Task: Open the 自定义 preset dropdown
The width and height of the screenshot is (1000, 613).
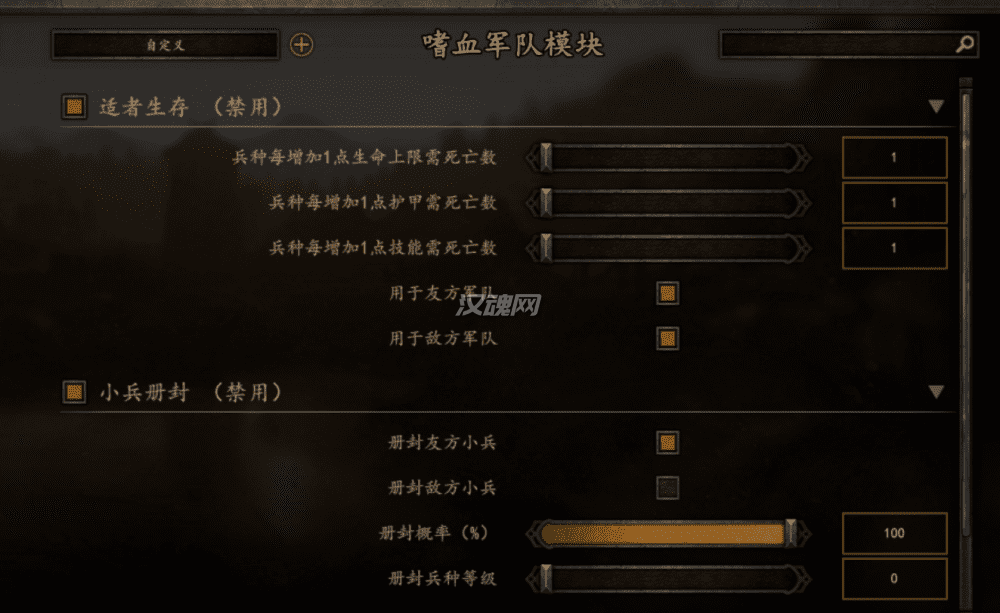Action: point(165,45)
